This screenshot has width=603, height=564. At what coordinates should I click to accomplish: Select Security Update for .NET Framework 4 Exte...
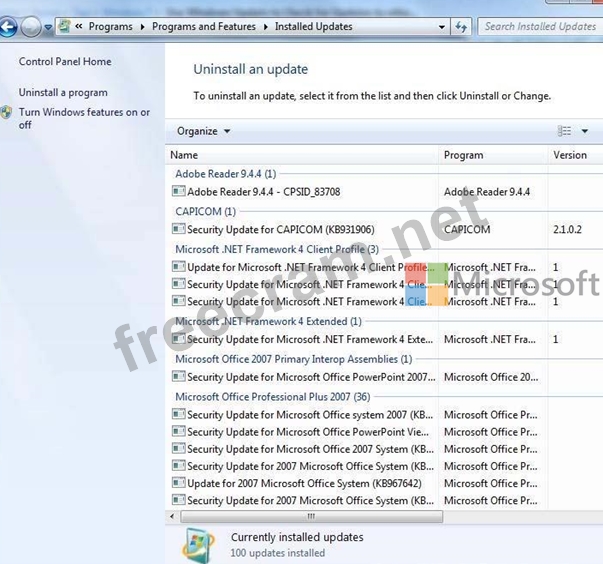pos(310,339)
